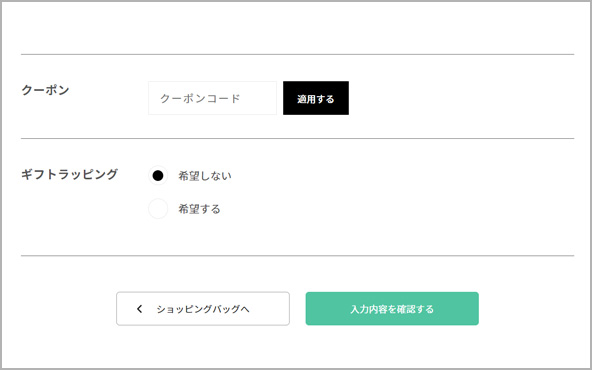Return to the shopping bag page
Screen dimensions: 592x370
[x=203, y=308]
